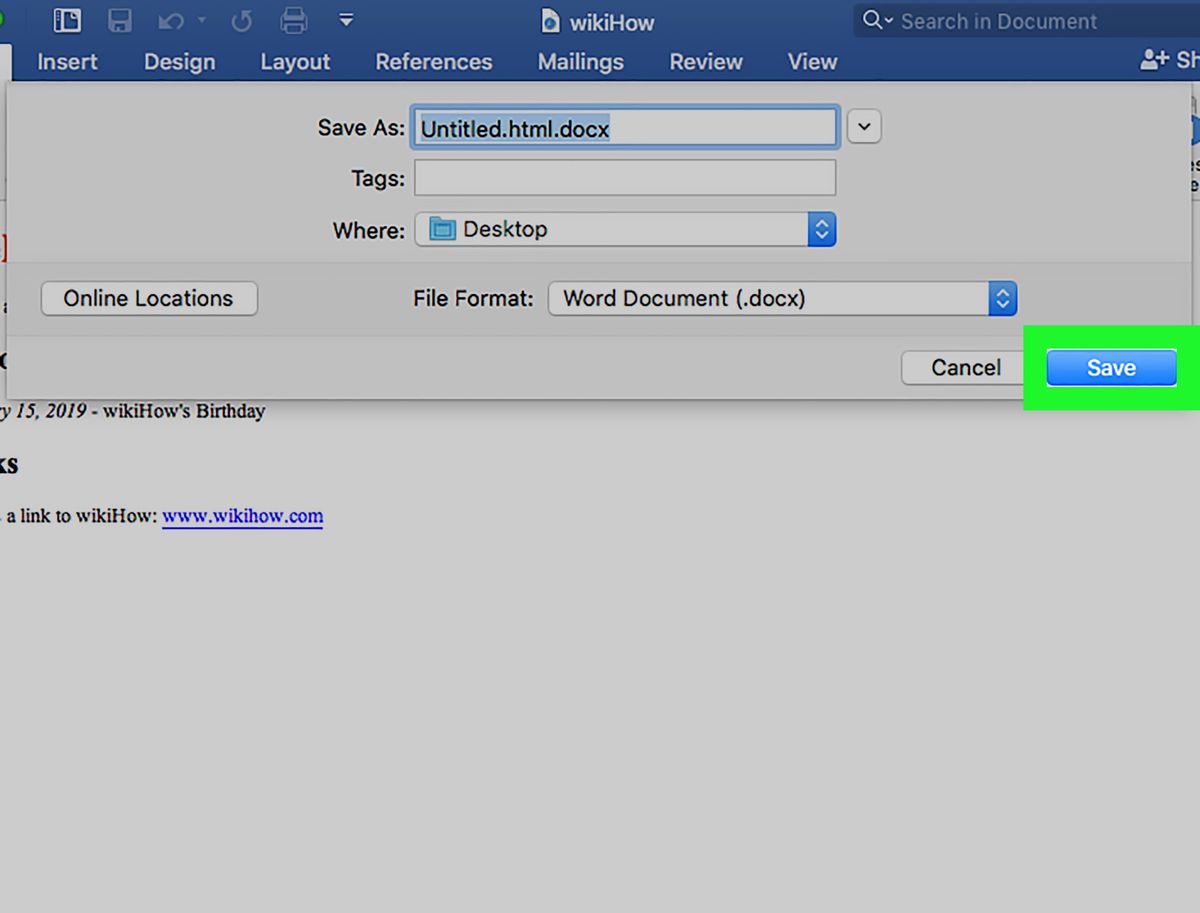Screen dimensions: 1200x913
Task: Click the Tags input field
Action: pos(625,179)
